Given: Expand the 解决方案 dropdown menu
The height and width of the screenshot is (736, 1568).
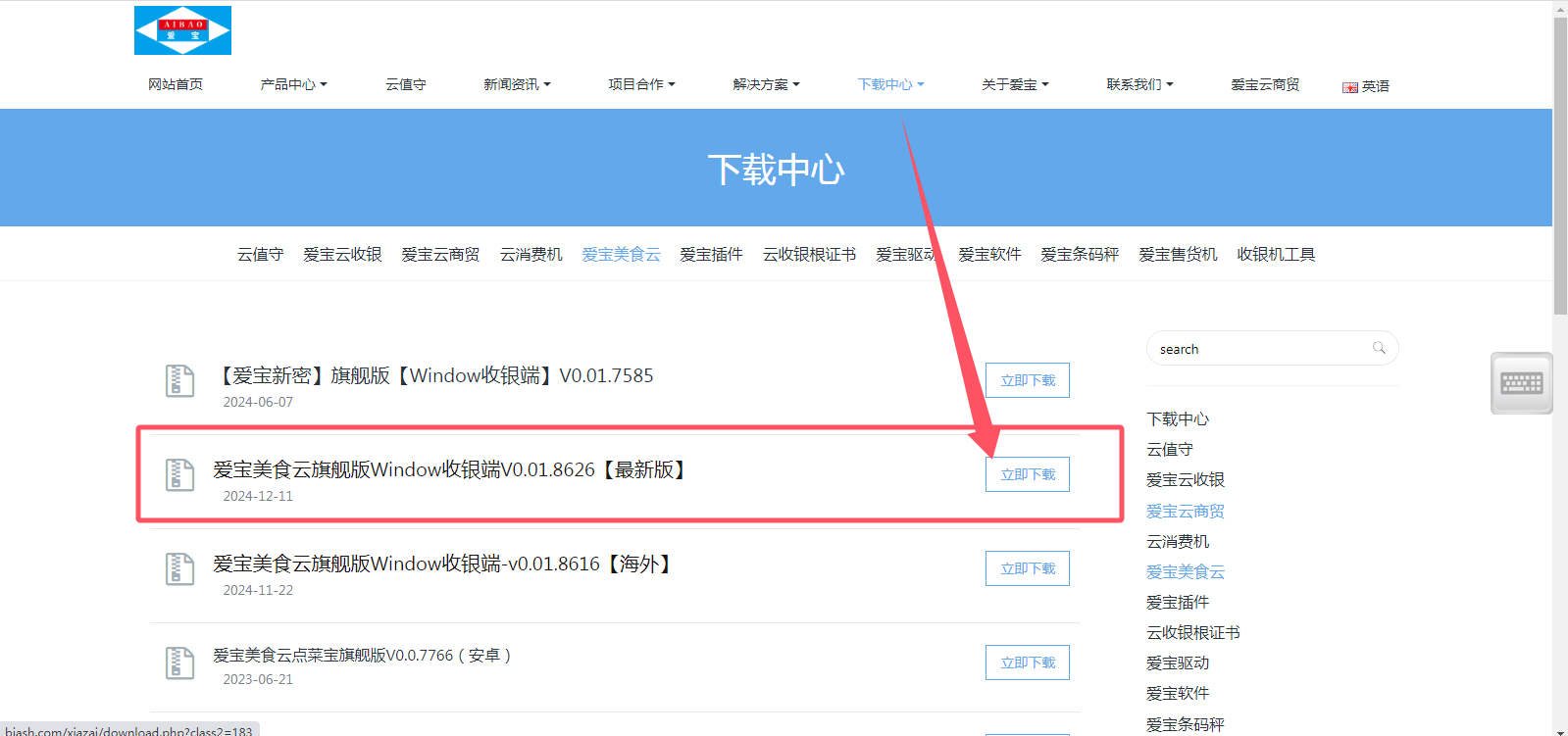Looking at the screenshot, I should click(766, 84).
